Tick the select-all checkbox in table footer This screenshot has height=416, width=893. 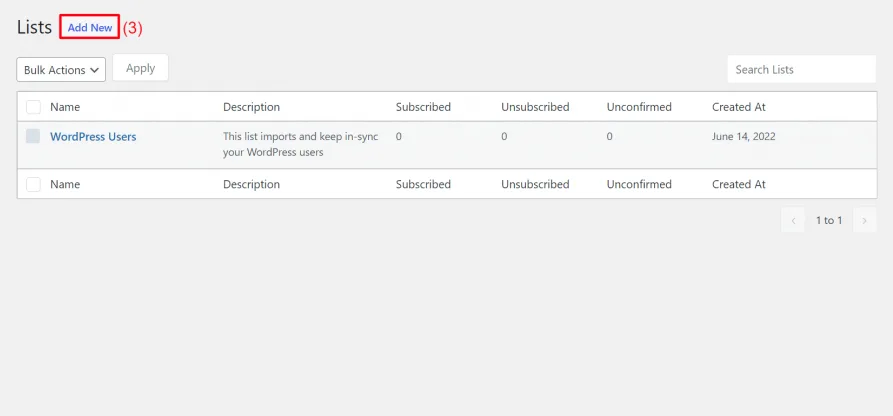click(33, 184)
